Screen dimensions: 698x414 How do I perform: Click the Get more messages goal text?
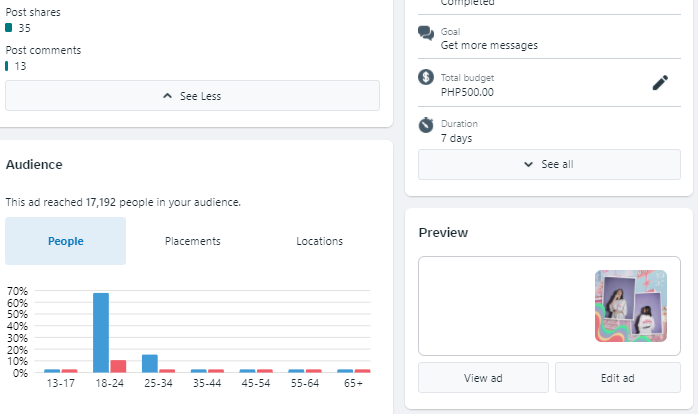click(x=489, y=45)
